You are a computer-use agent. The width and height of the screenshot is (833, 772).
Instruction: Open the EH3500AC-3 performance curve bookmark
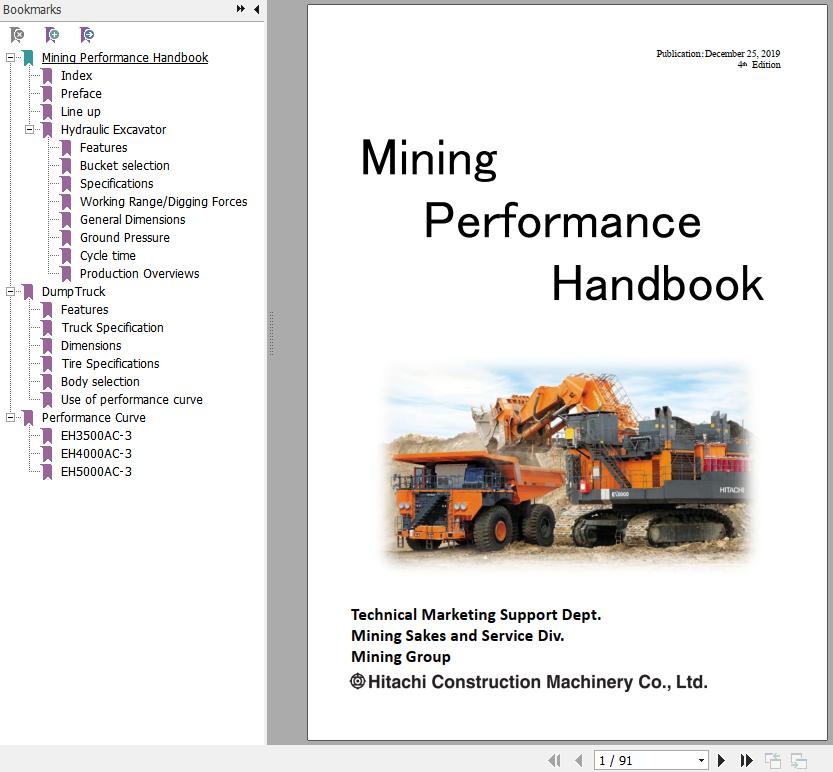pyautogui.click(x=96, y=436)
